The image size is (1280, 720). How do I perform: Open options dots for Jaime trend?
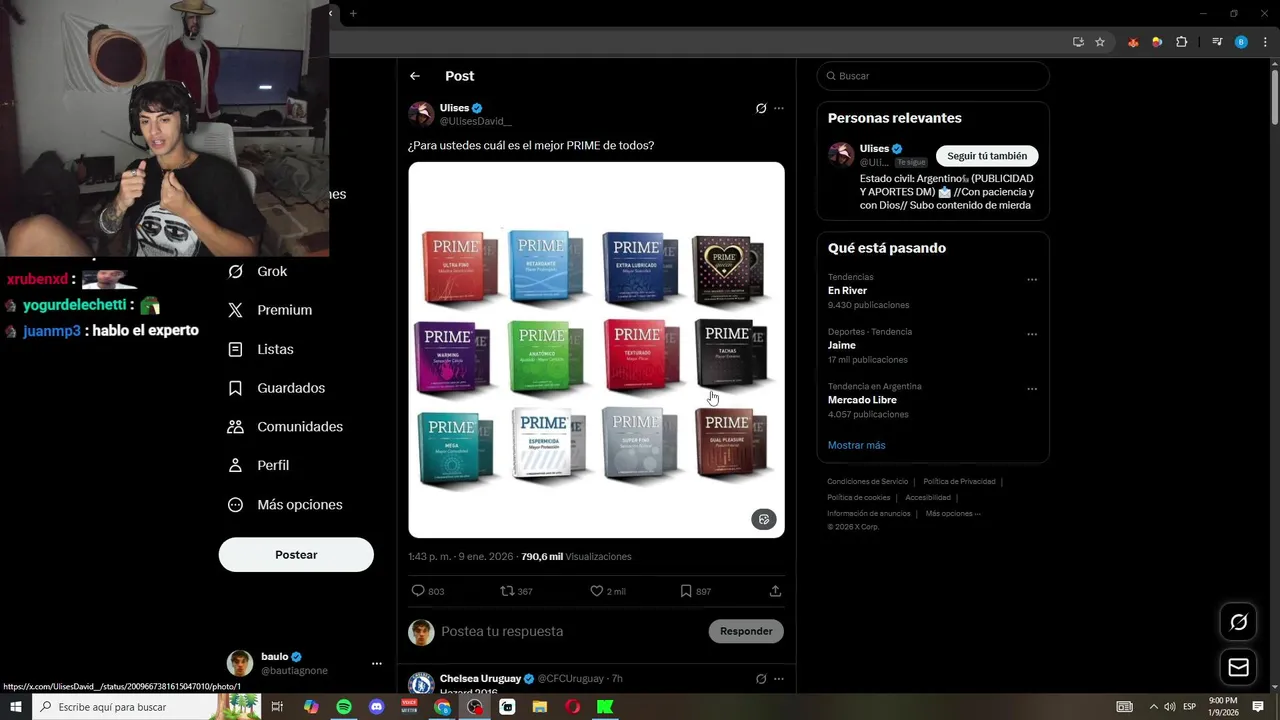click(x=1032, y=334)
